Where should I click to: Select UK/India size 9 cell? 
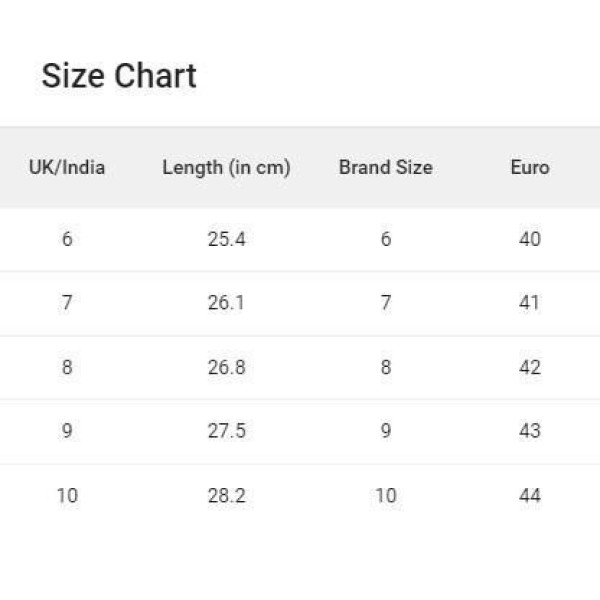click(x=67, y=431)
